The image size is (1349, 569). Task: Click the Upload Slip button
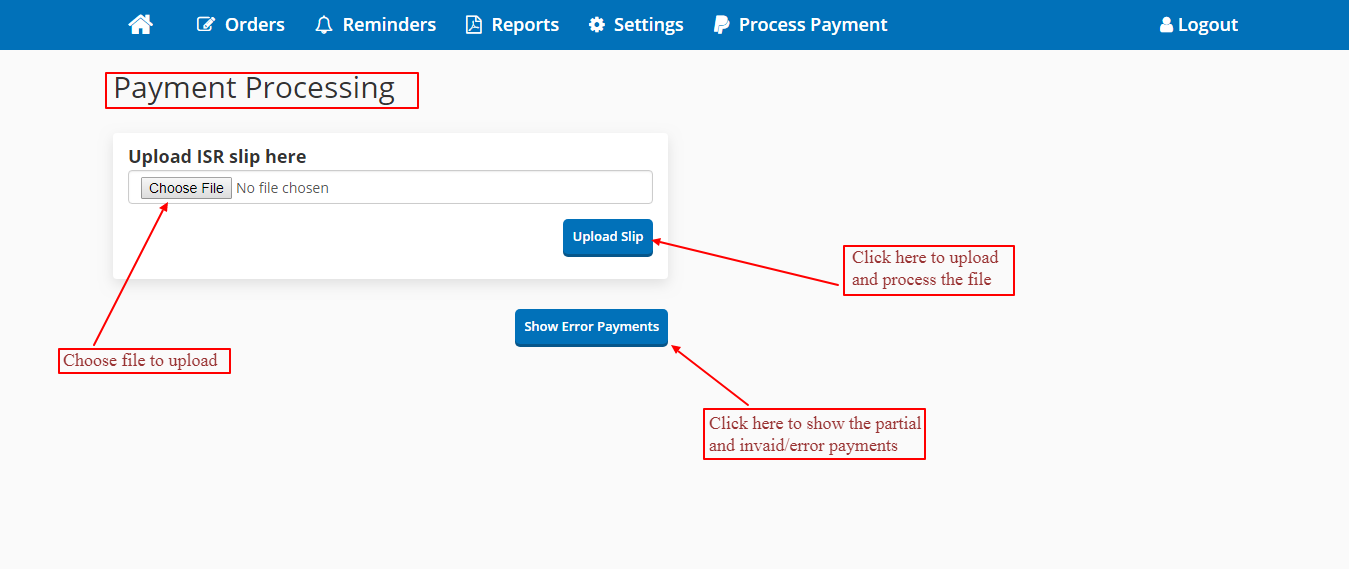point(608,237)
